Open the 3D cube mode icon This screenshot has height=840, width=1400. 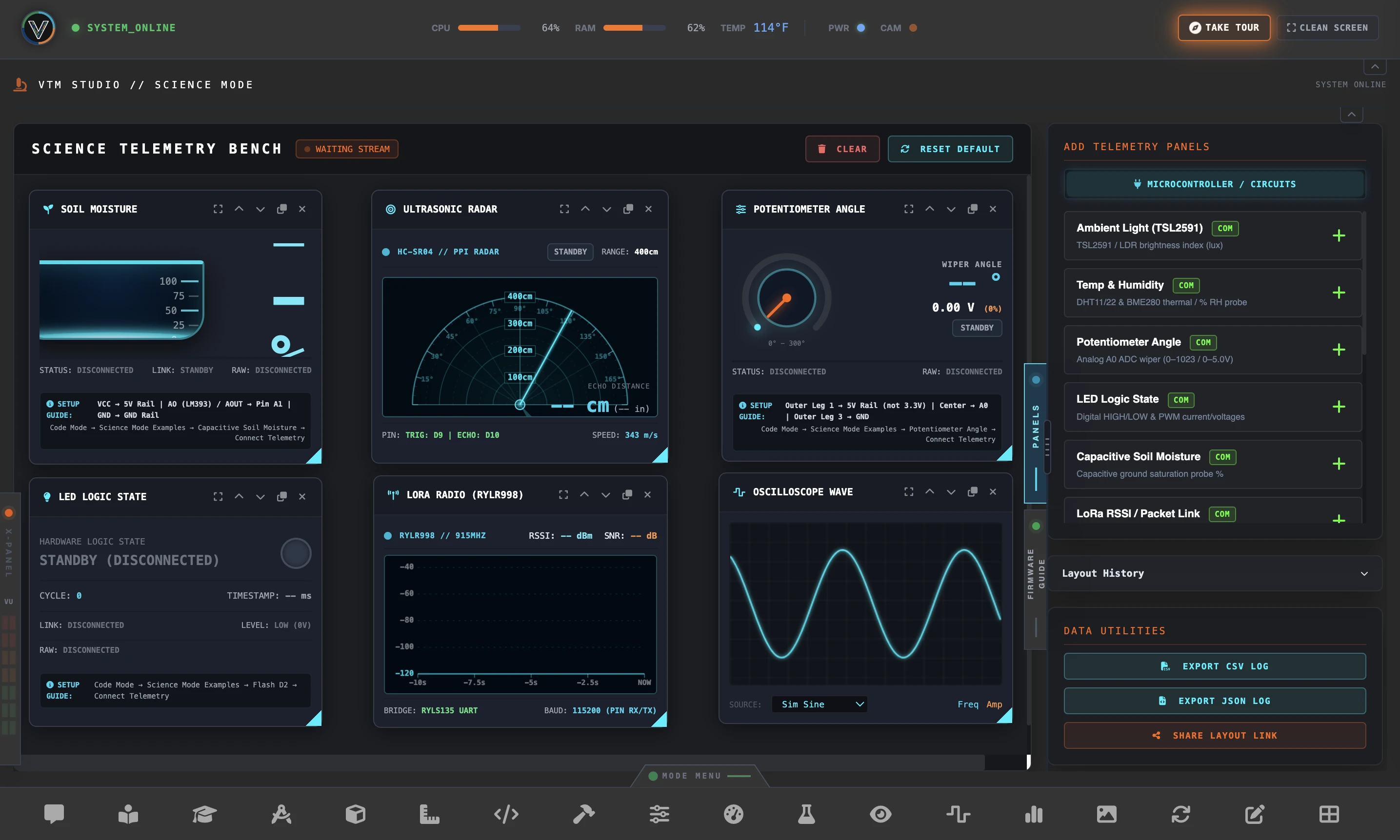[x=356, y=814]
